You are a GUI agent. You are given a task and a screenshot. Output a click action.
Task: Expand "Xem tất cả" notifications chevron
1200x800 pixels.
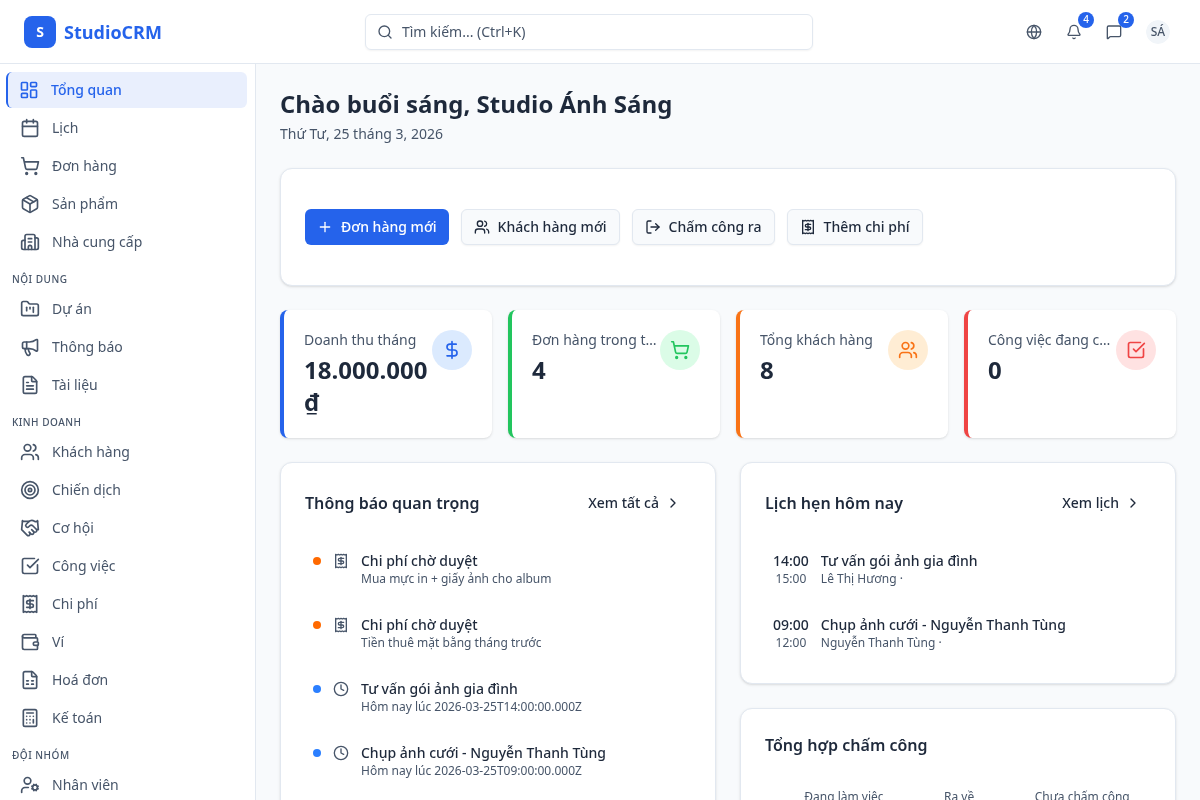click(673, 503)
